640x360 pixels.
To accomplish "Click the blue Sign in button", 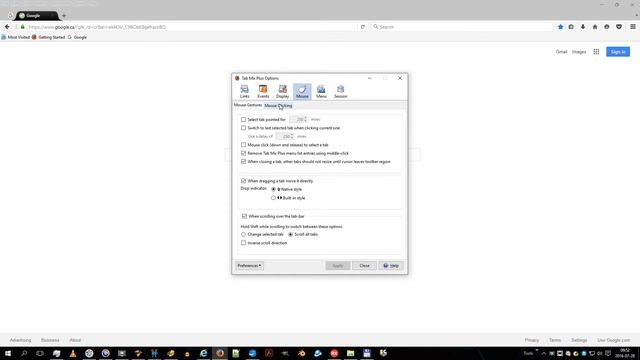I will point(618,52).
